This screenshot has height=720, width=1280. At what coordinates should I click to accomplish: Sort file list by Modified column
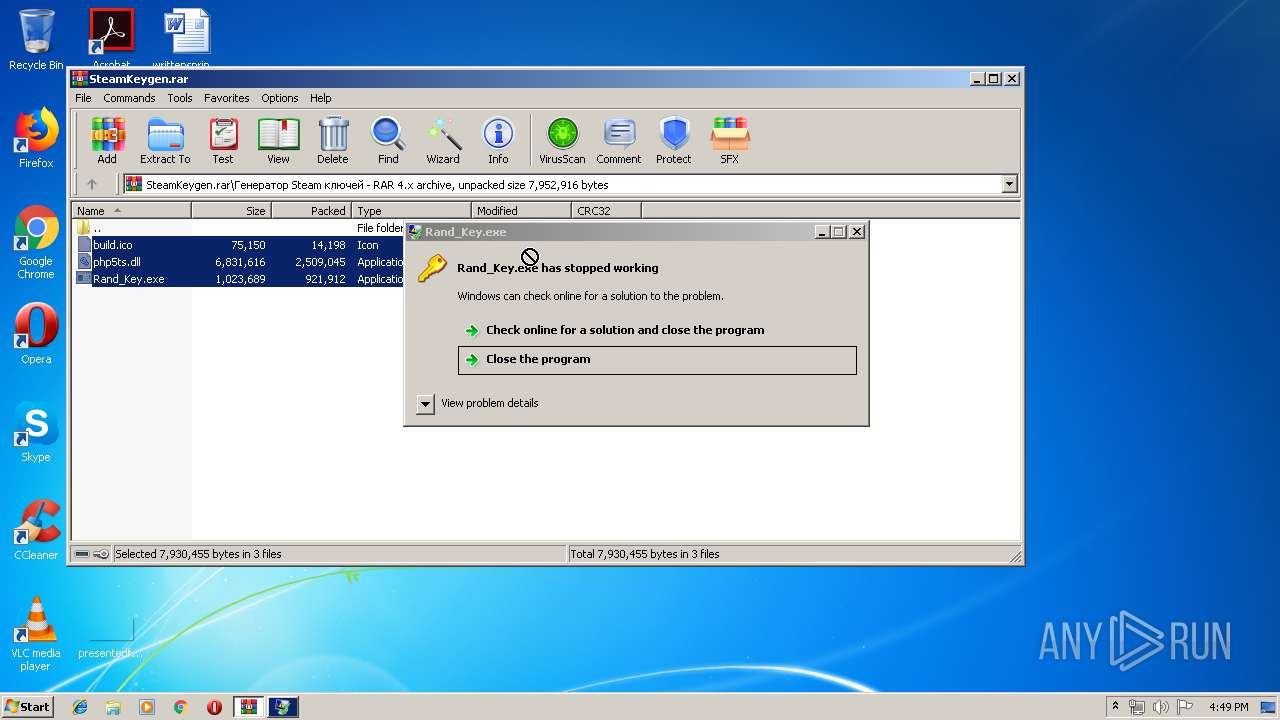[522, 211]
